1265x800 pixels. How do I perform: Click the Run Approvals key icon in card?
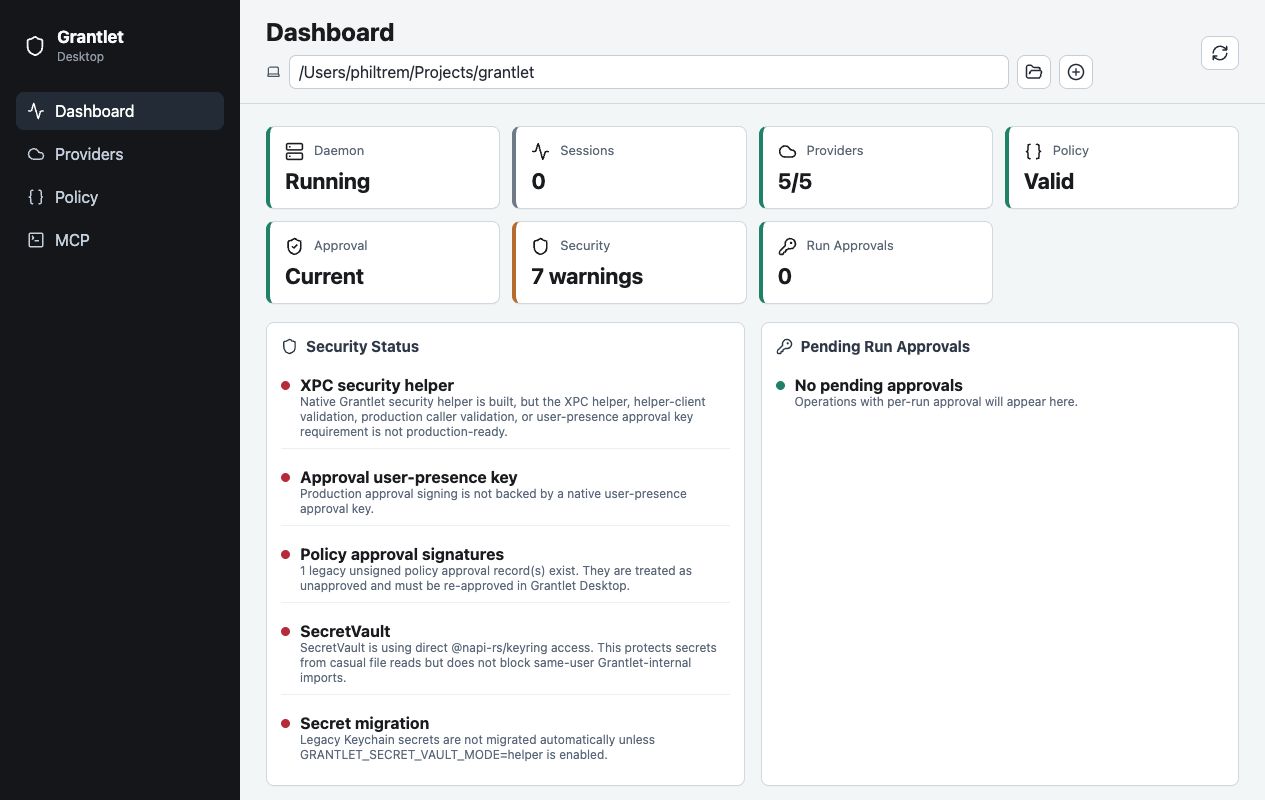[787, 246]
